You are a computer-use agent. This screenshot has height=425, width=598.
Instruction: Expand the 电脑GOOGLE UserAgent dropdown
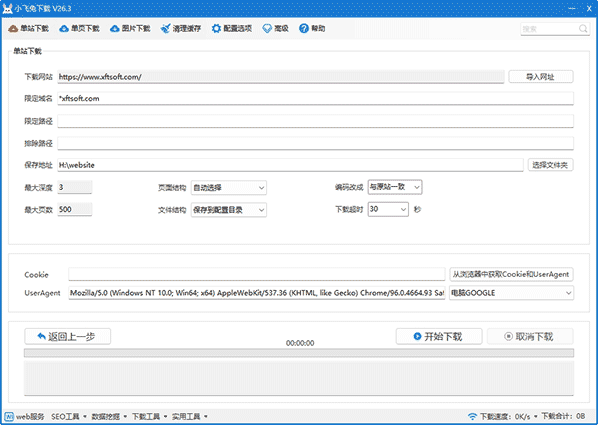click(511, 293)
